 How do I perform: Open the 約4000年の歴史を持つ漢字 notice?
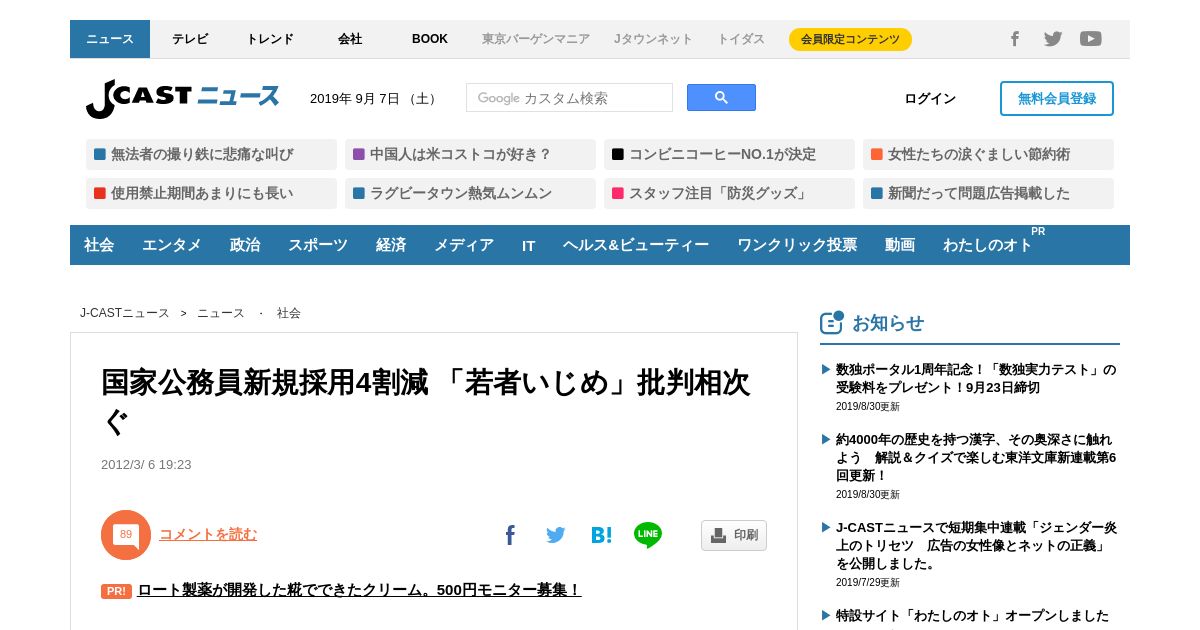tap(976, 457)
